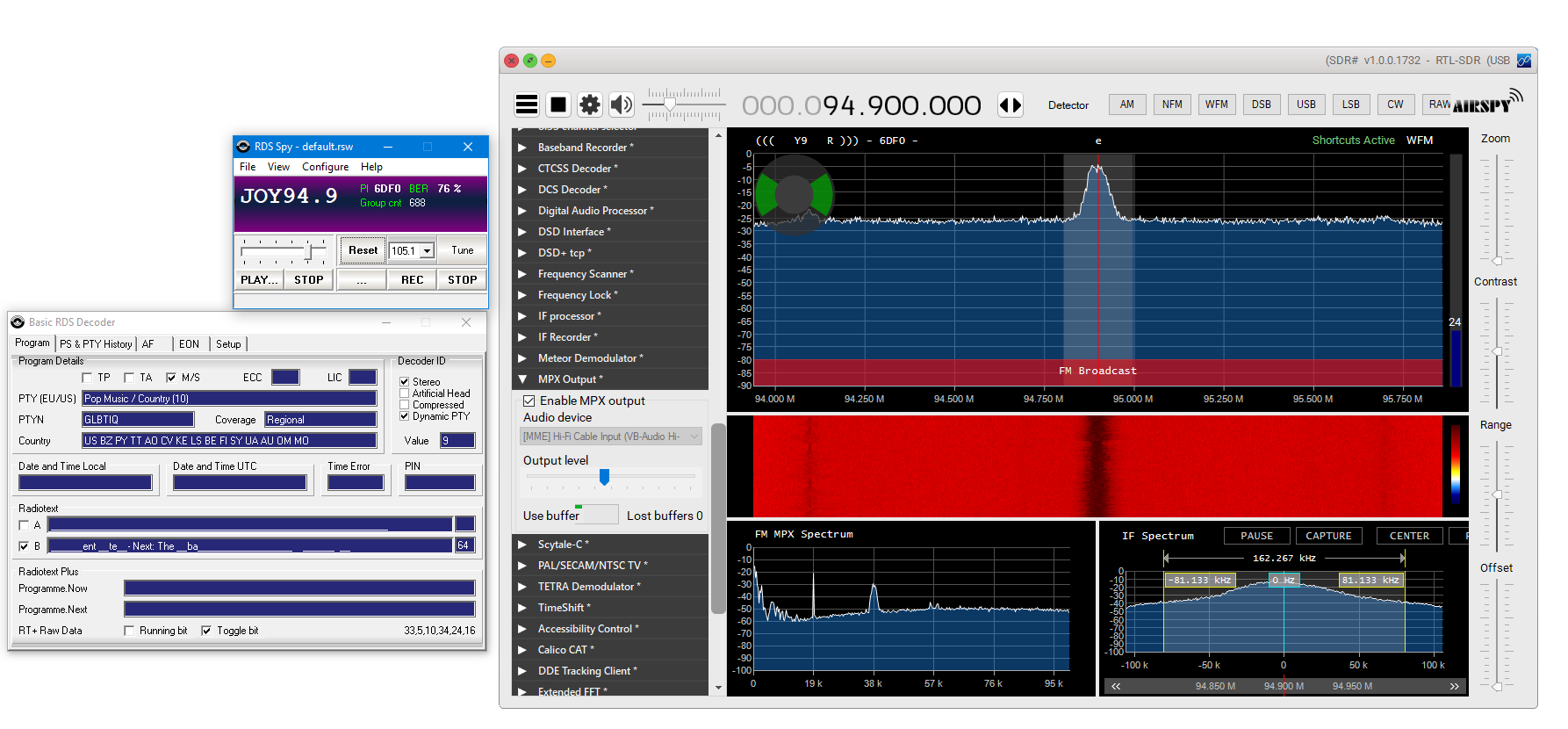1568x729 pixels.
Task: Adjust the Contrast slider
Action: point(1496,352)
